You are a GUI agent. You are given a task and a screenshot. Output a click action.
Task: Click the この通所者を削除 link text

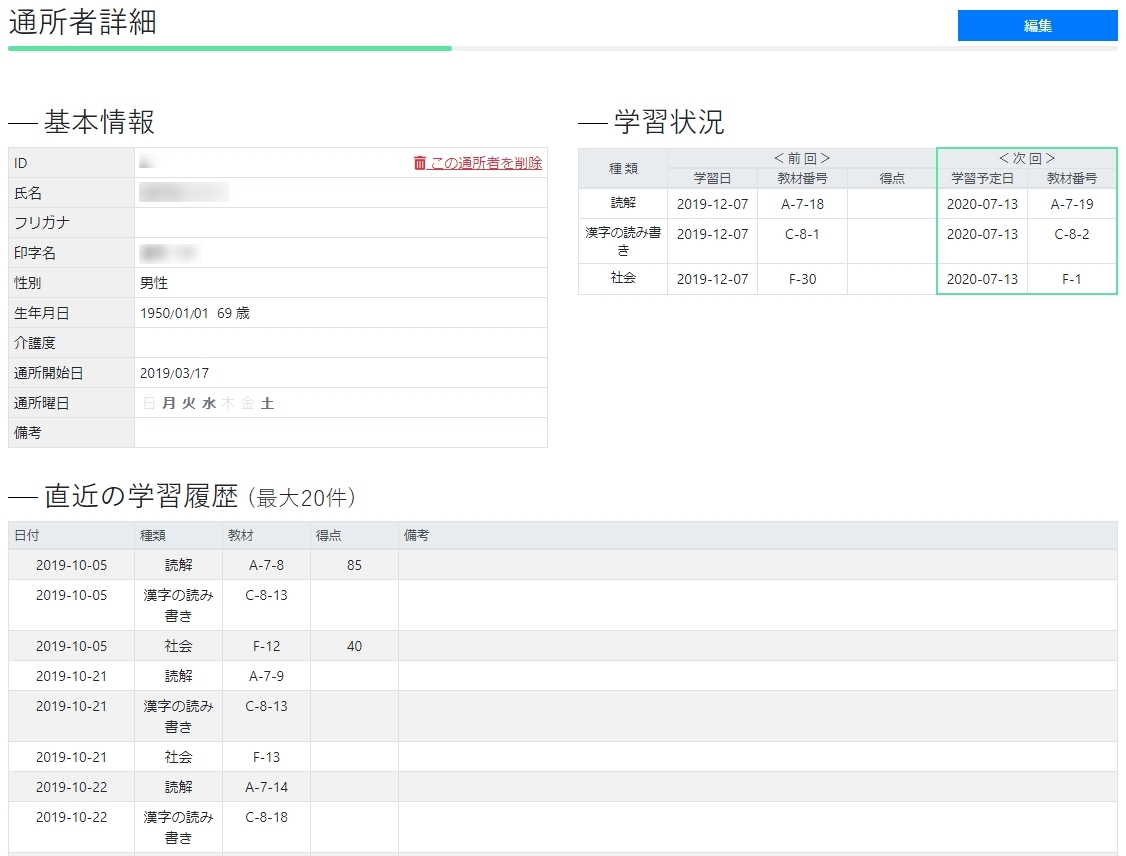[x=486, y=163]
